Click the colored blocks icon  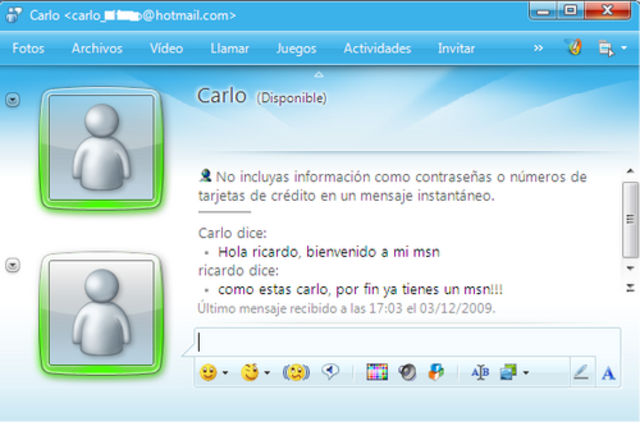(x=436, y=372)
